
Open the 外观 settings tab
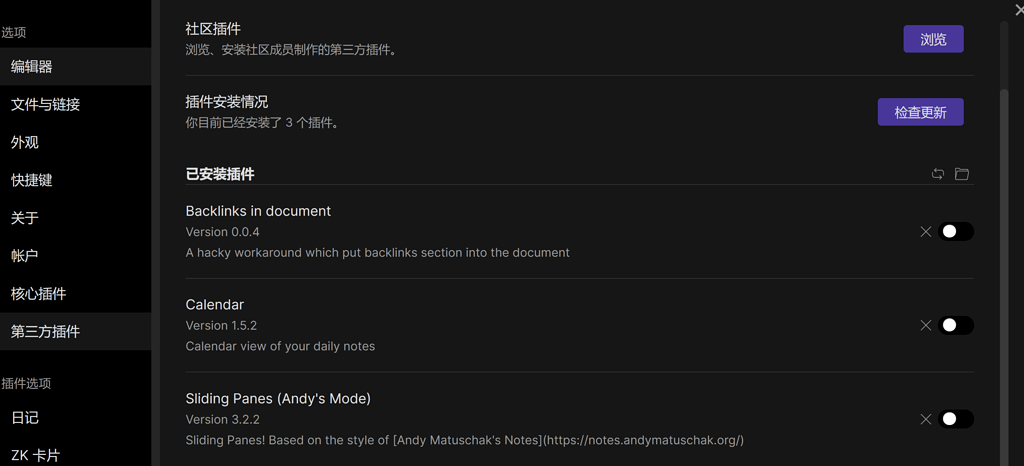[76, 142]
